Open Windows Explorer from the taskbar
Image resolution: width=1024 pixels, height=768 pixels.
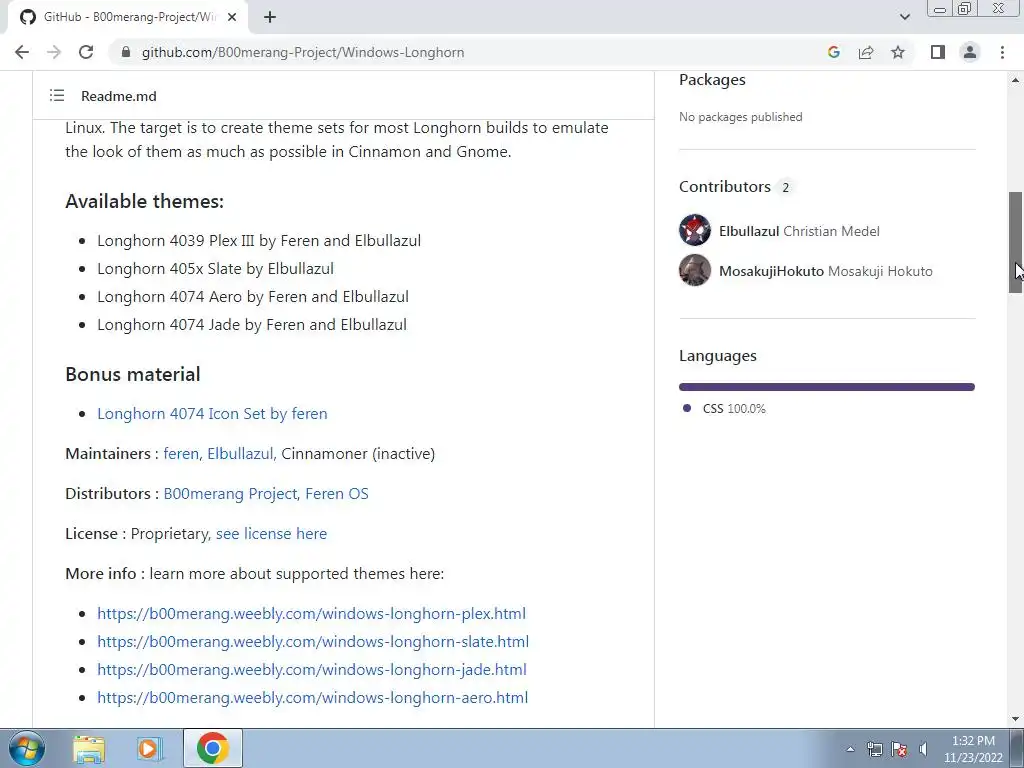(89, 749)
